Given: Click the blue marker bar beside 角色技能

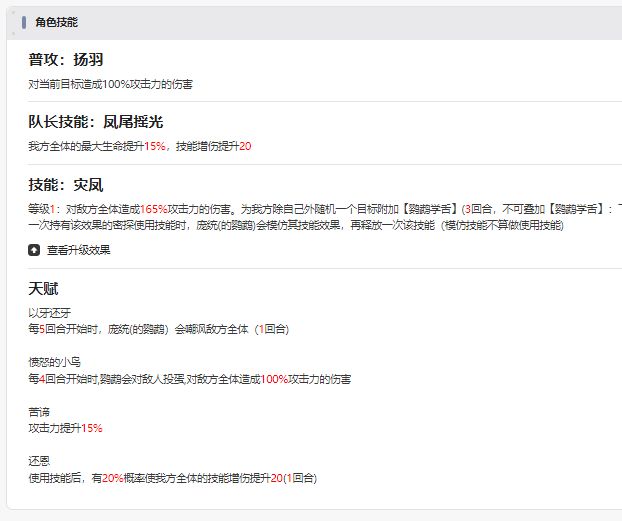Looking at the screenshot, I should pyautogui.click(x=24, y=22).
